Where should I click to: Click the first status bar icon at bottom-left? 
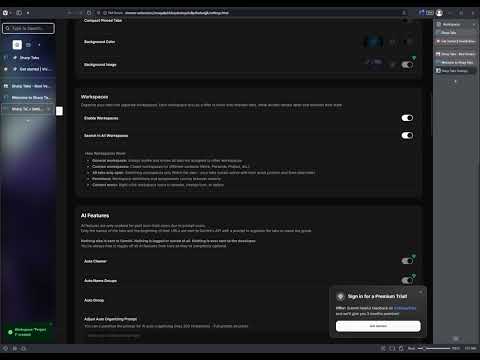pyautogui.click(x=5, y=348)
